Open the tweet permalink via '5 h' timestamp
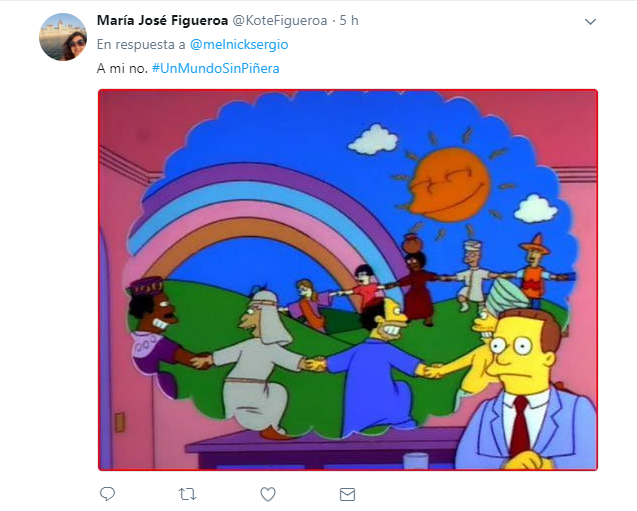The image size is (637, 511). point(349,20)
